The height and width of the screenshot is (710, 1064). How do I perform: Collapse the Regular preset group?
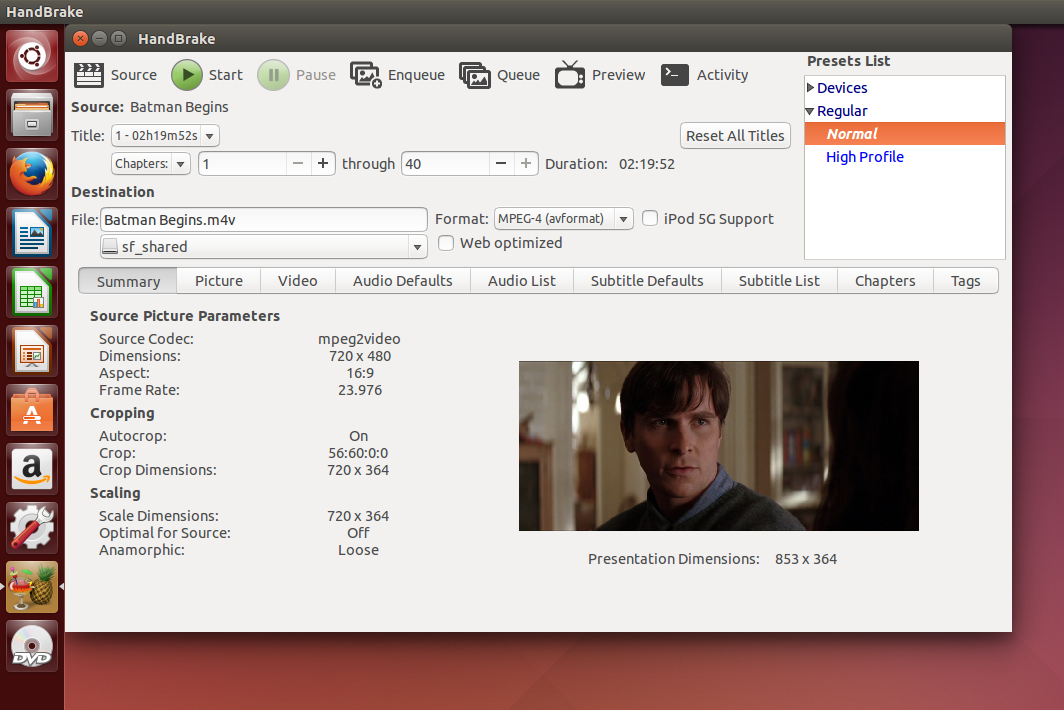(x=811, y=111)
